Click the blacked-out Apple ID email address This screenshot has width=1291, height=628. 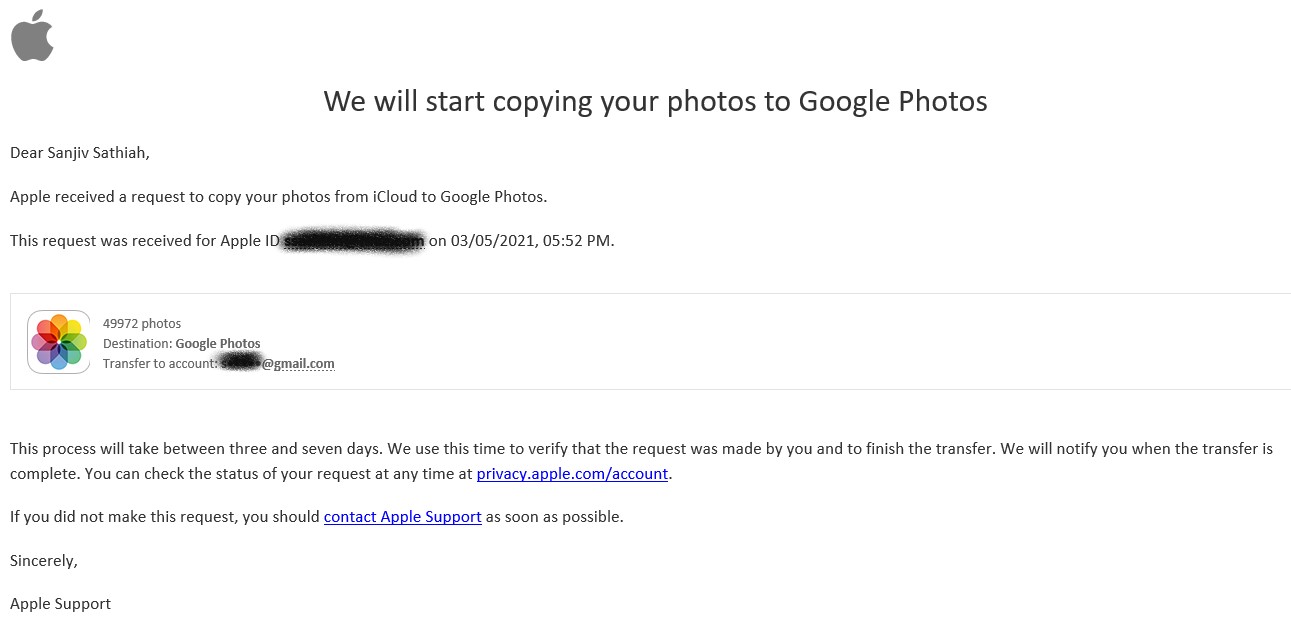(354, 241)
